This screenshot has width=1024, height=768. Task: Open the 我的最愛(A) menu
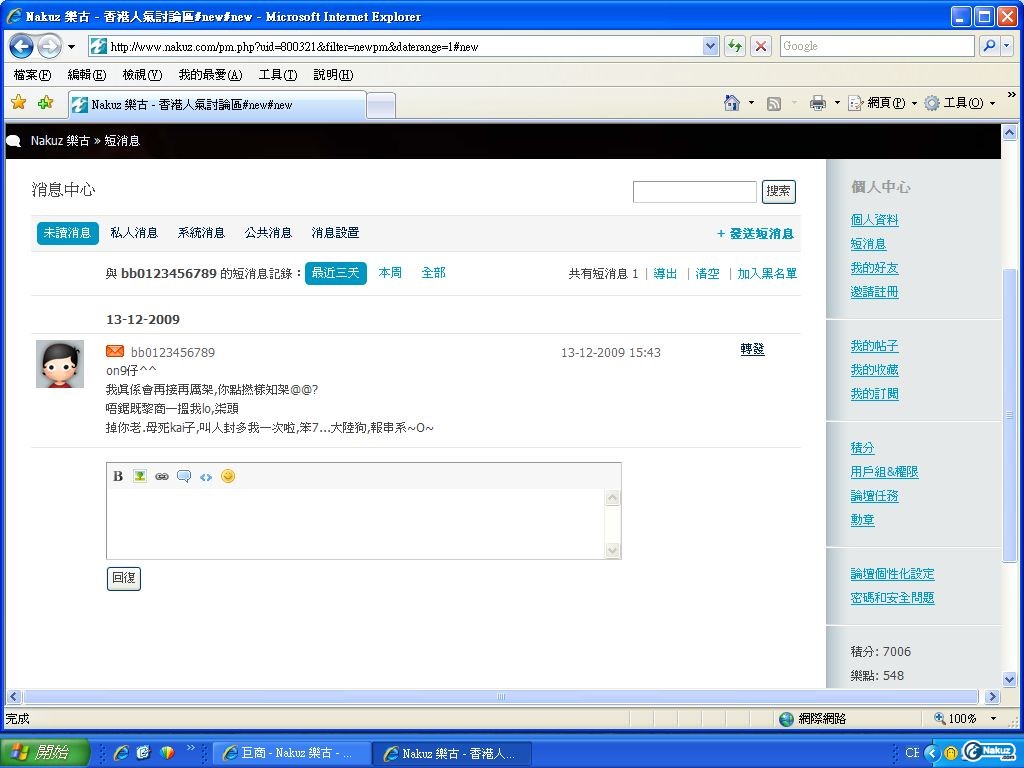click(x=210, y=75)
